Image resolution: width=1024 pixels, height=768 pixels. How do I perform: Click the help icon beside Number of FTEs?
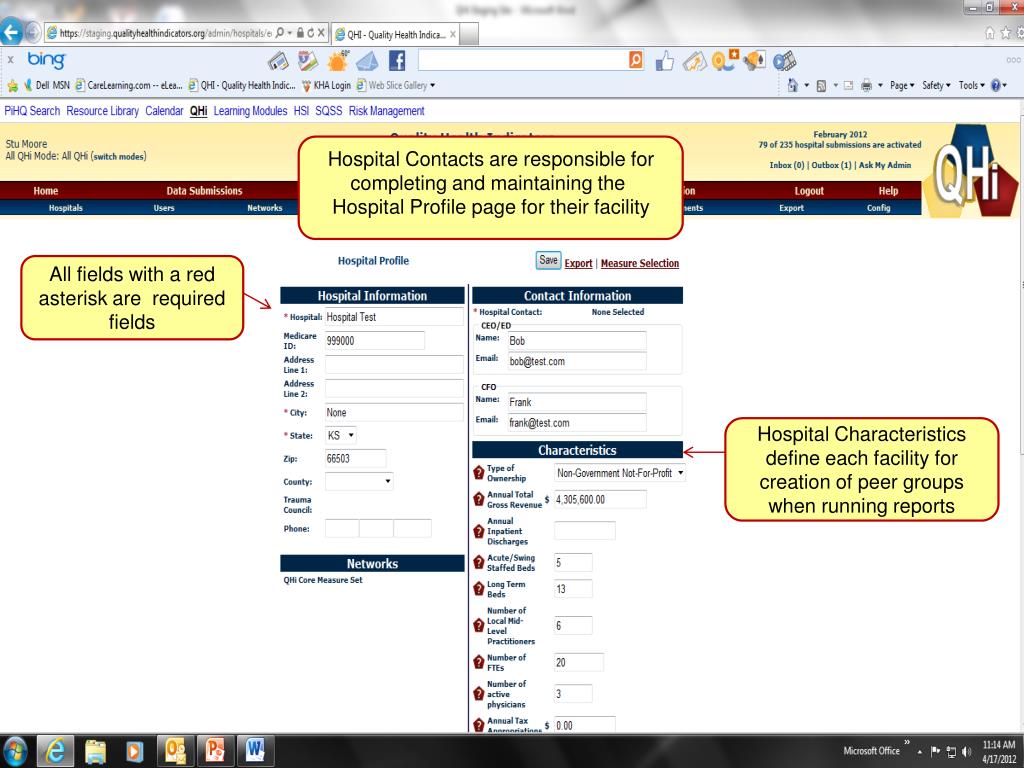pos(479,662)
